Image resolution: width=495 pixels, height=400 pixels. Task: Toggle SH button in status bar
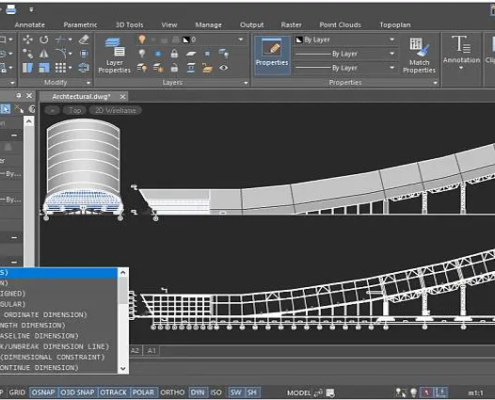point(252,392)
